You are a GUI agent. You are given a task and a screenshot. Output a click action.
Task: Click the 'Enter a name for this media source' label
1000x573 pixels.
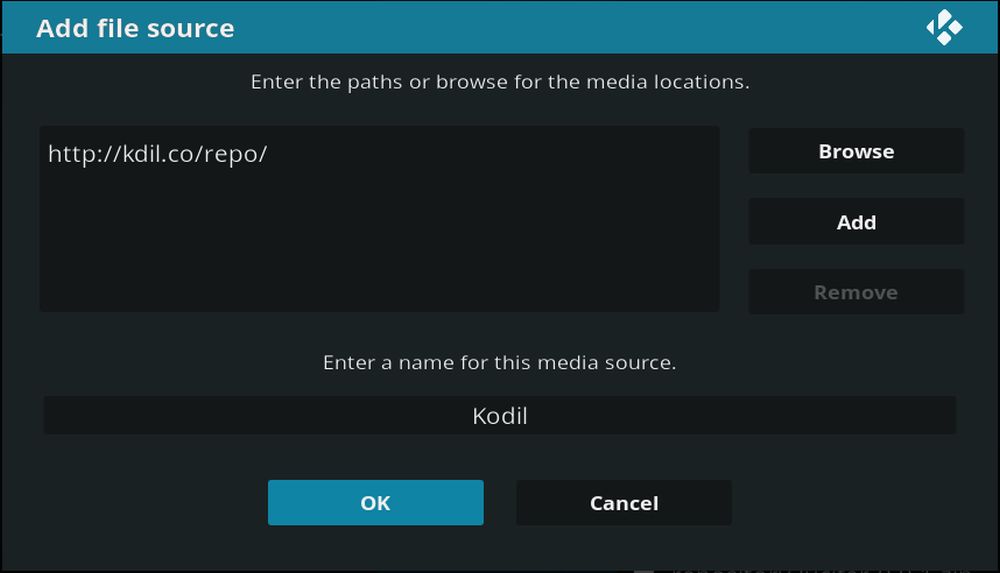tap(499, 362)
